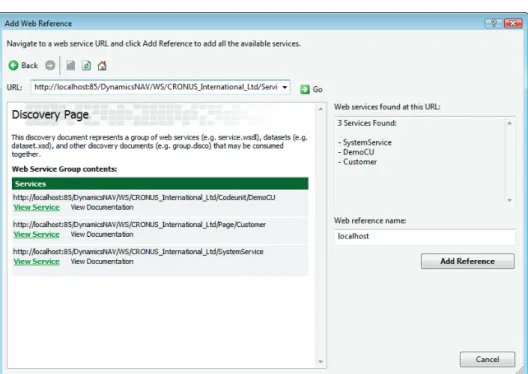528x374 pixels.
Task: Click discovery page scrollbar down arrow
Action: pos(320,362)
